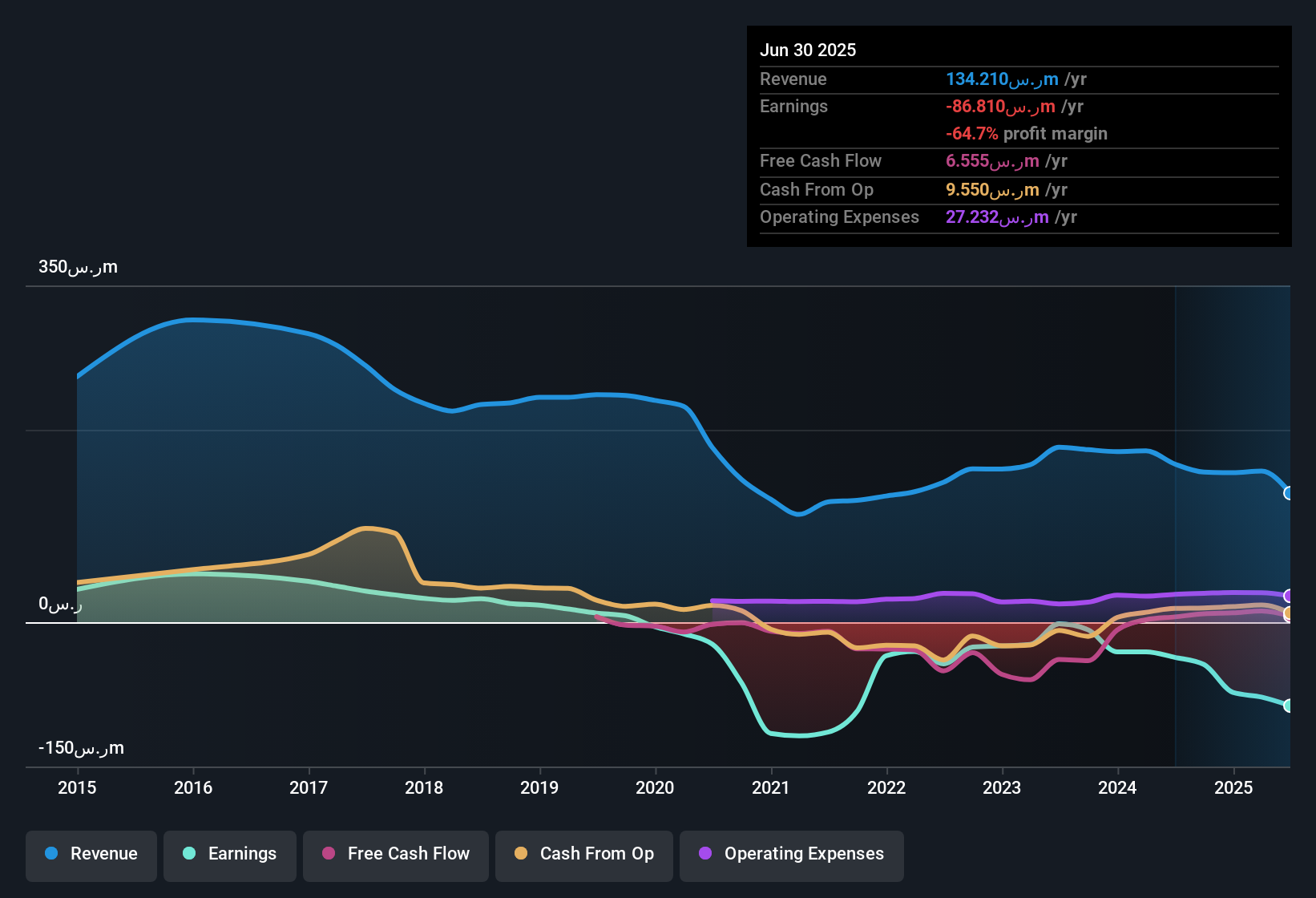This screenshot has height=898, width=1316.
Task: Click the 350م.س axis gridline marker
Action: [x=78, y=267]
